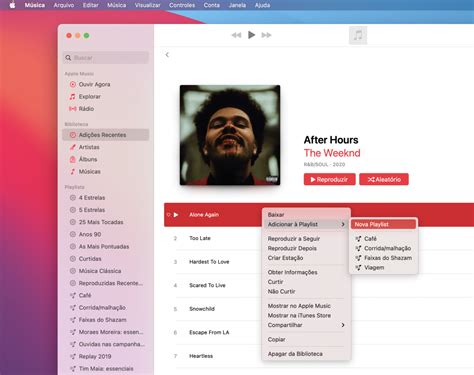Viewport: 474px width, 375px height.
Task: Play the Alone Again track
Action: pos(176,215)
